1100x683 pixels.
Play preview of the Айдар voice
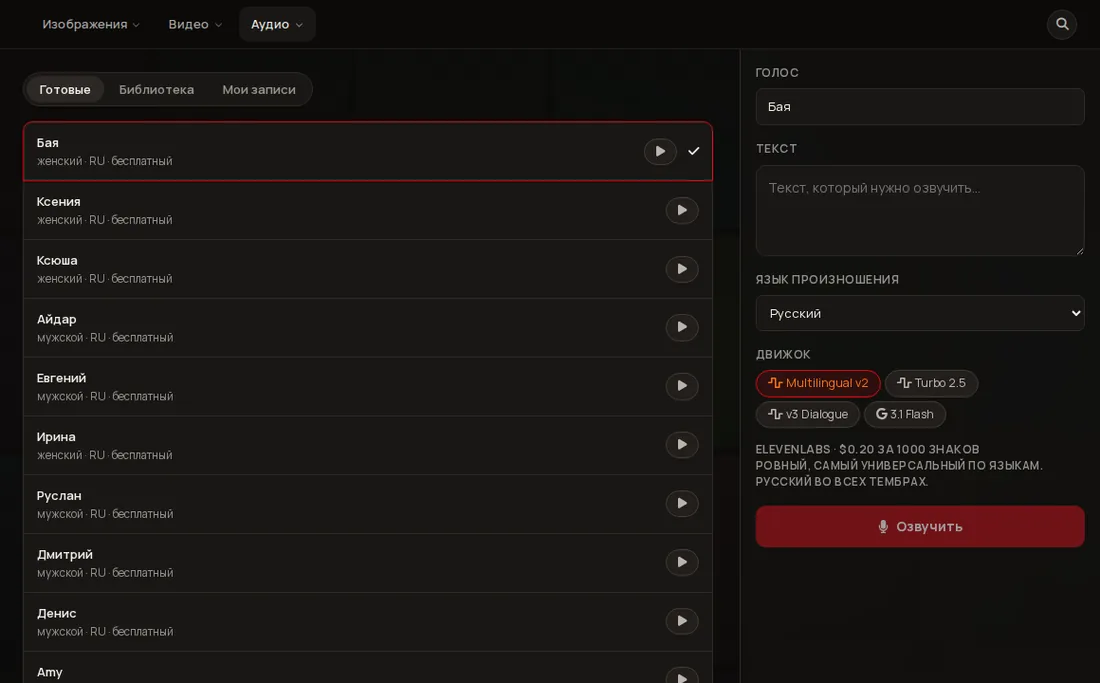[x=682, y=327]
